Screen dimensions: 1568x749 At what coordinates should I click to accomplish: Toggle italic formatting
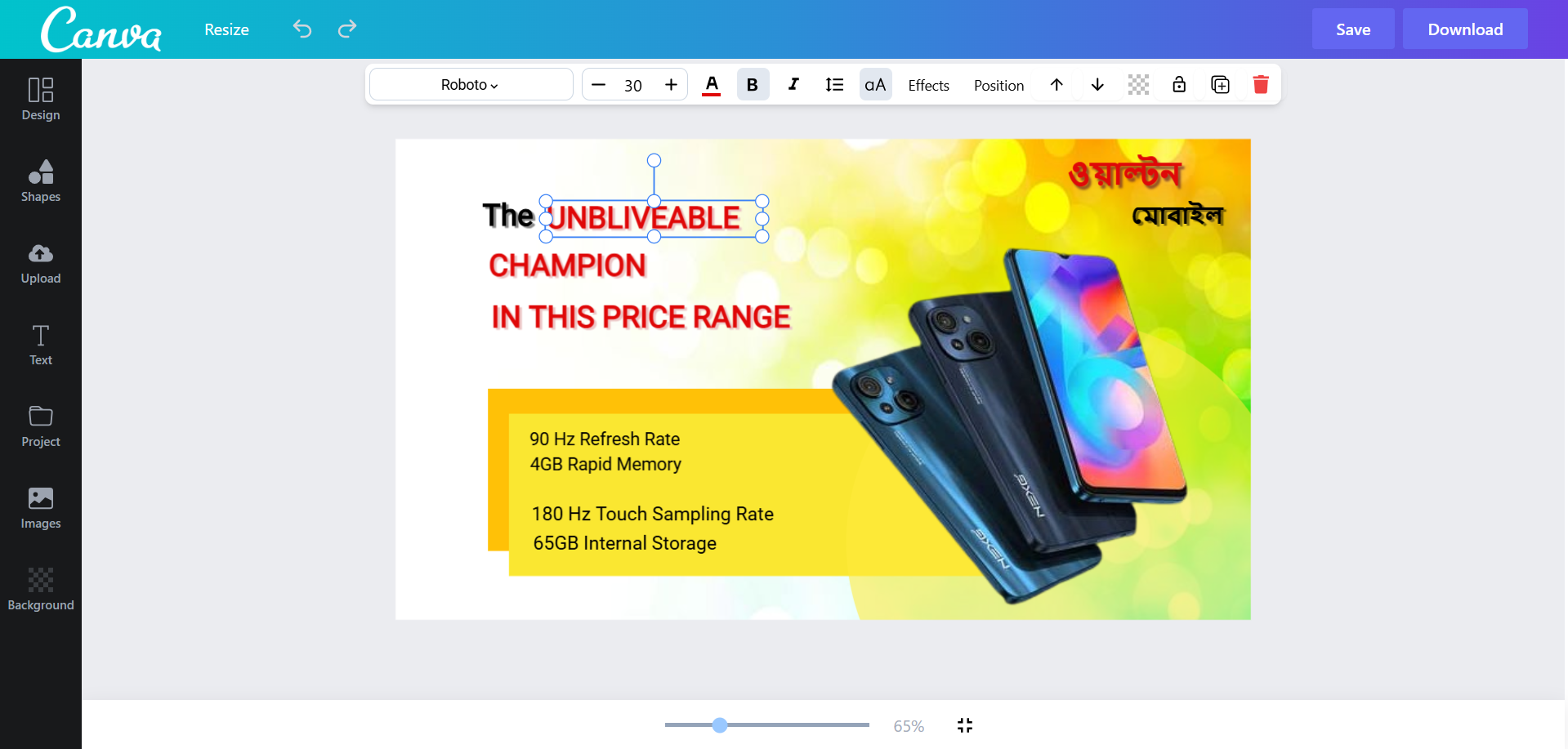pyautogui.click(x=793, y=85)
